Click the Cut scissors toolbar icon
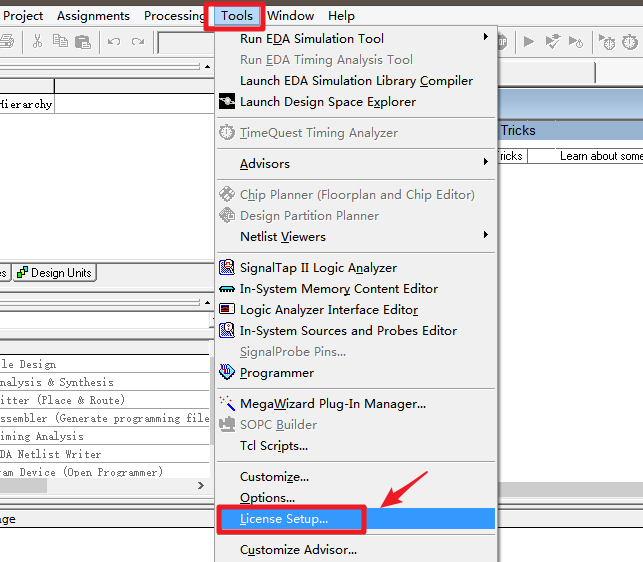Screen dimensions: 643x562 [38, 41]
